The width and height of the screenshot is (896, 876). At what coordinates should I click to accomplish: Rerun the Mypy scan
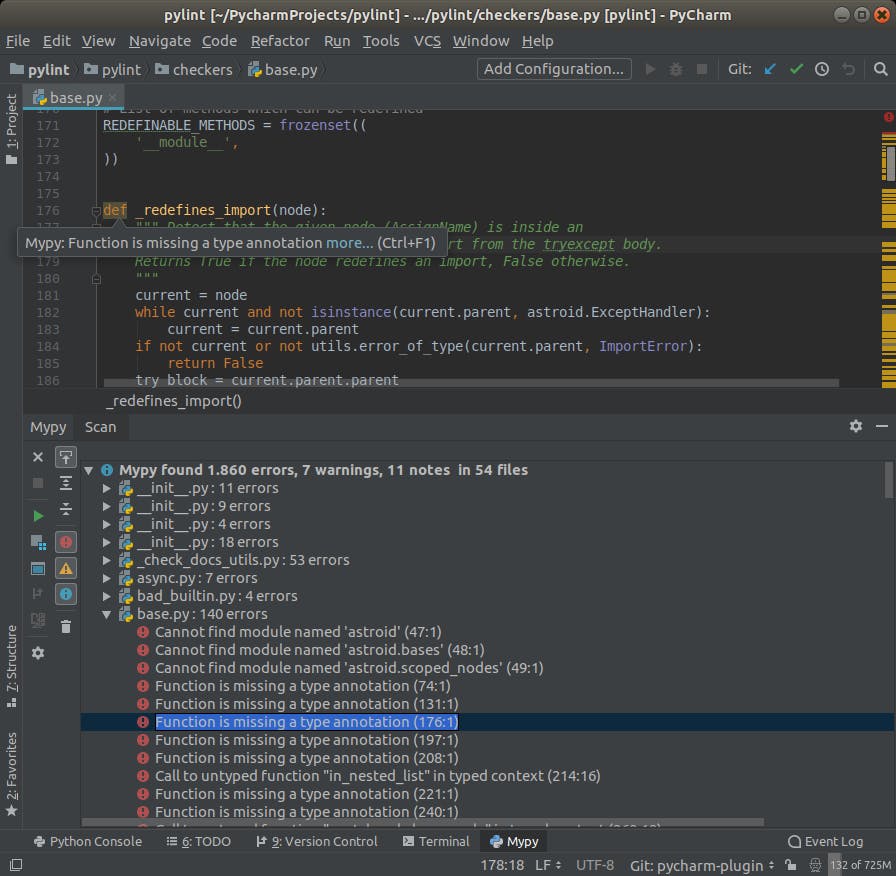pyautogui.click(x=37, y=513)
